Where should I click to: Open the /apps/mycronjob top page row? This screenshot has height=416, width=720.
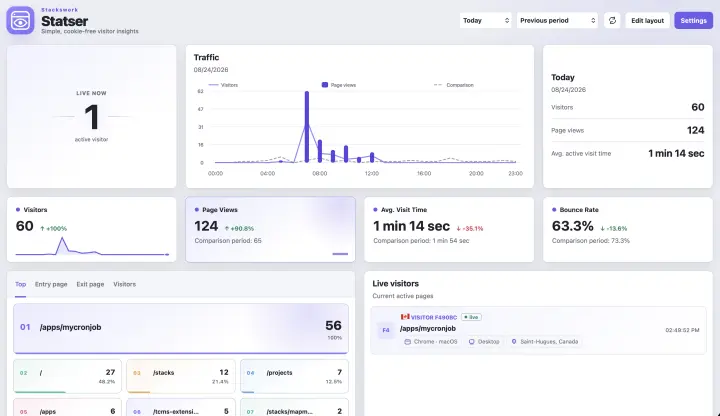coord(181,329)
